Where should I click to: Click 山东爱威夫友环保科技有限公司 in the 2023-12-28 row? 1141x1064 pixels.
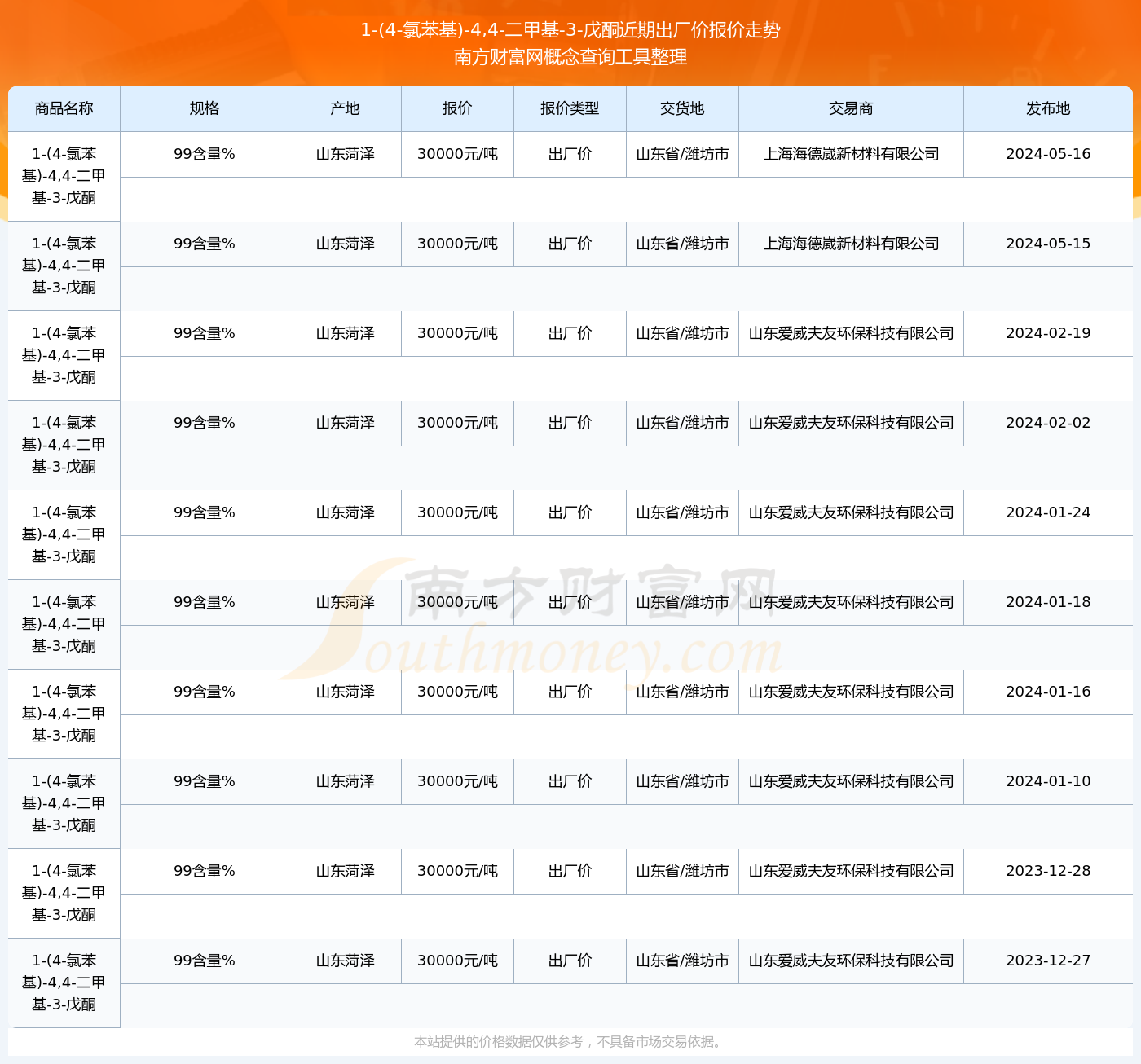point(851,871)
